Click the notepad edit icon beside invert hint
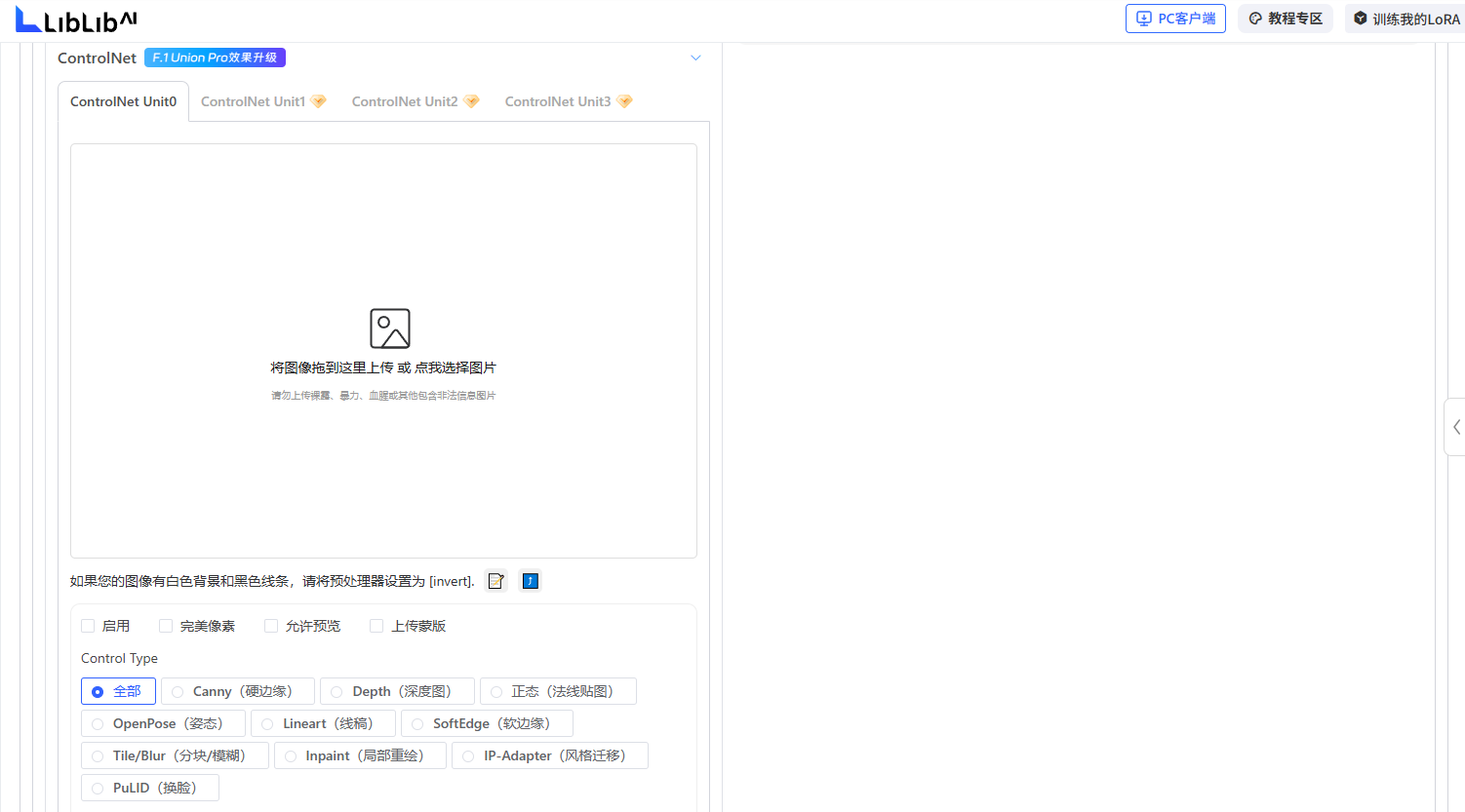The width and height of the screenshot is (1465, 812). click(495, 581)
